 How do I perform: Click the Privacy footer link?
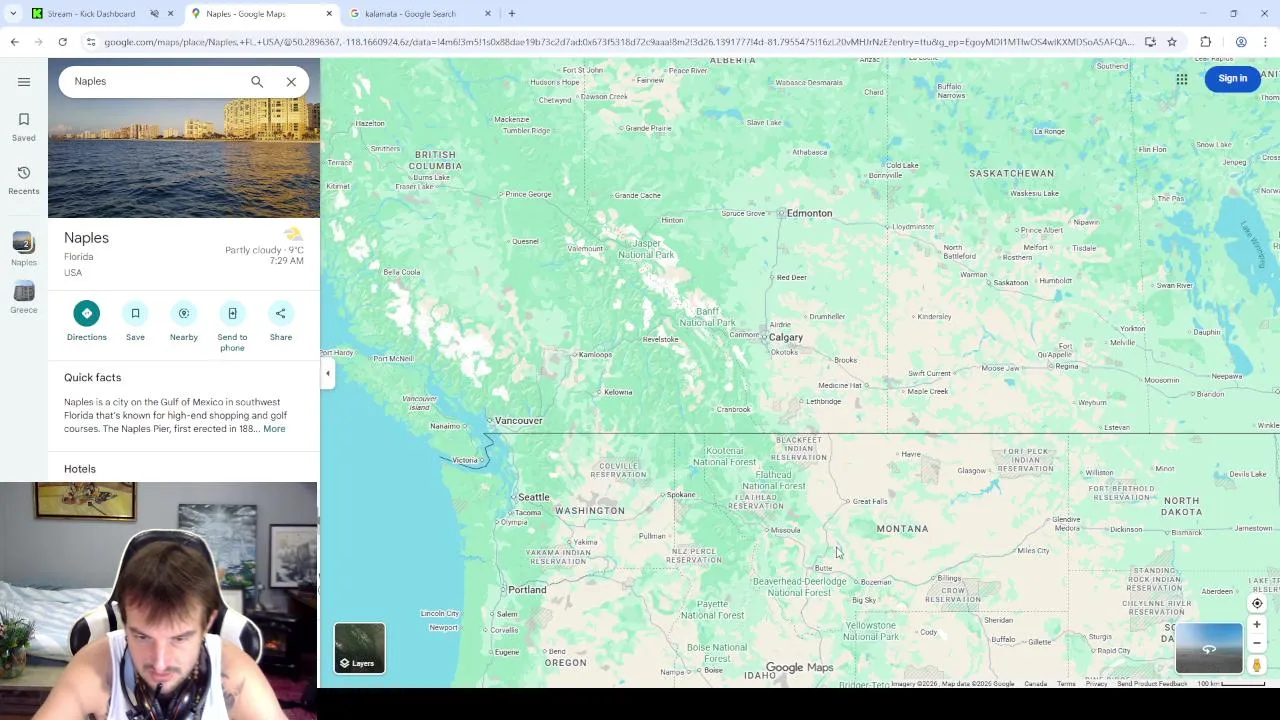pos(1096,684)
